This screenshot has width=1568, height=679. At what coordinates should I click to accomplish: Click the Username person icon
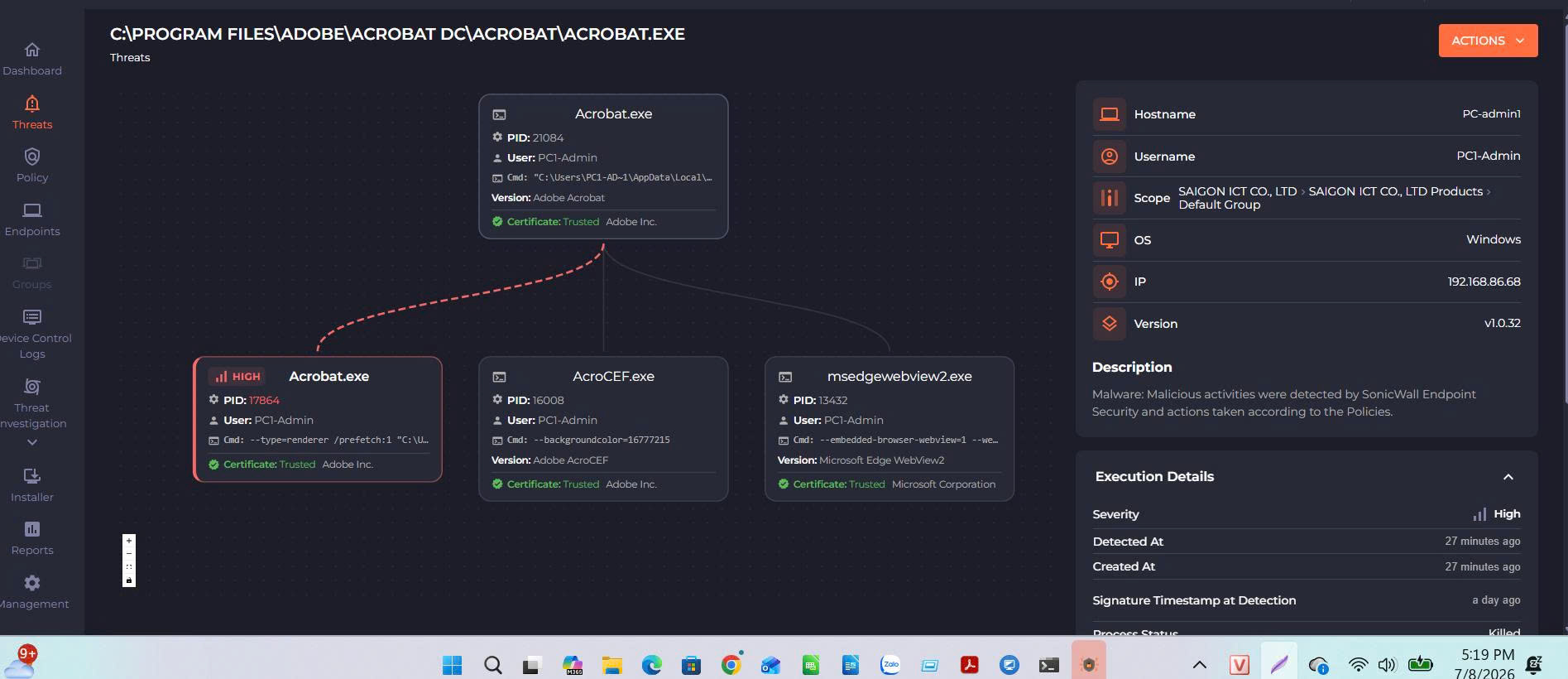[1109, 156]
